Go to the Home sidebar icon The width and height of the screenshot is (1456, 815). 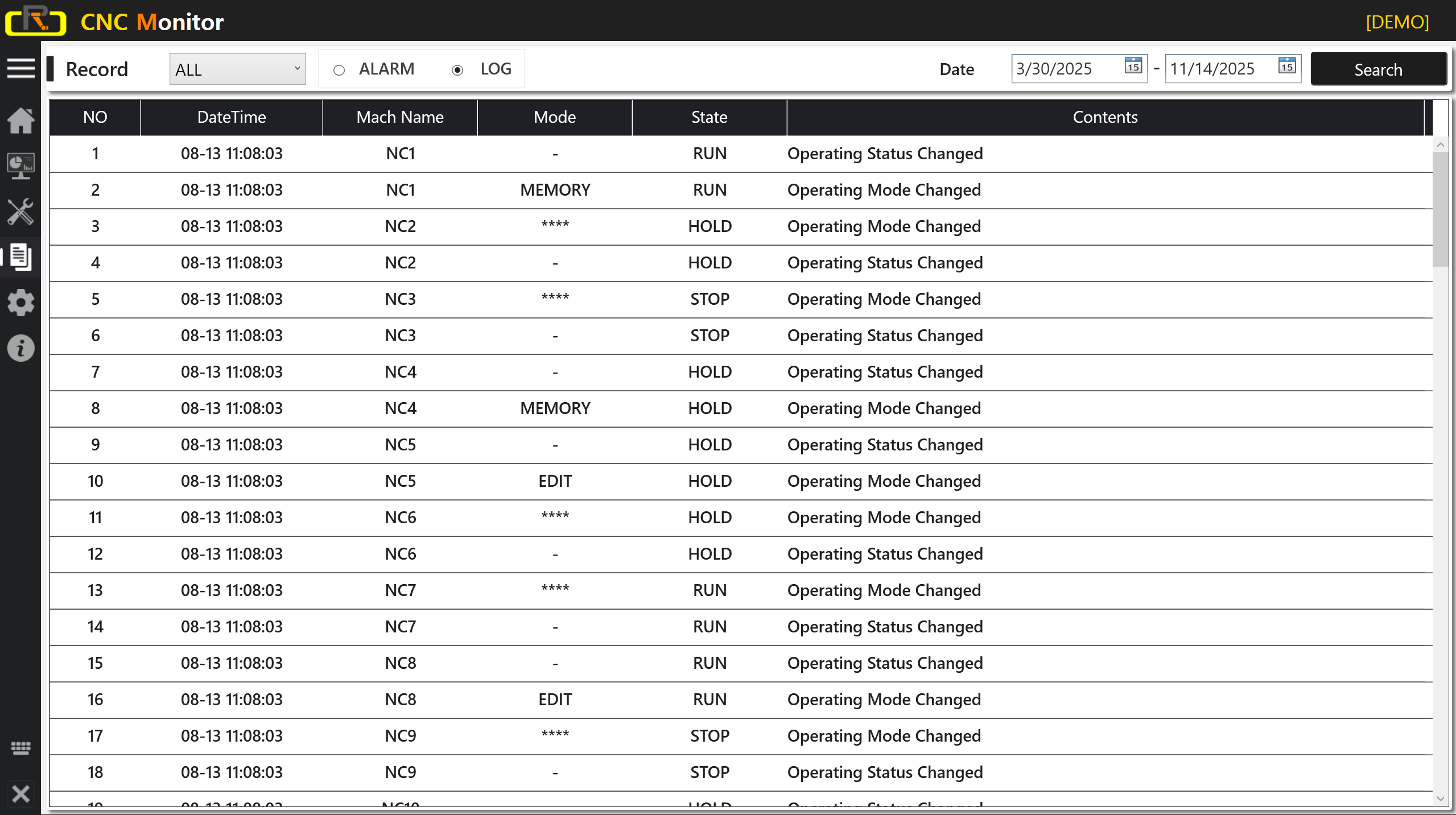pos(20,121)
